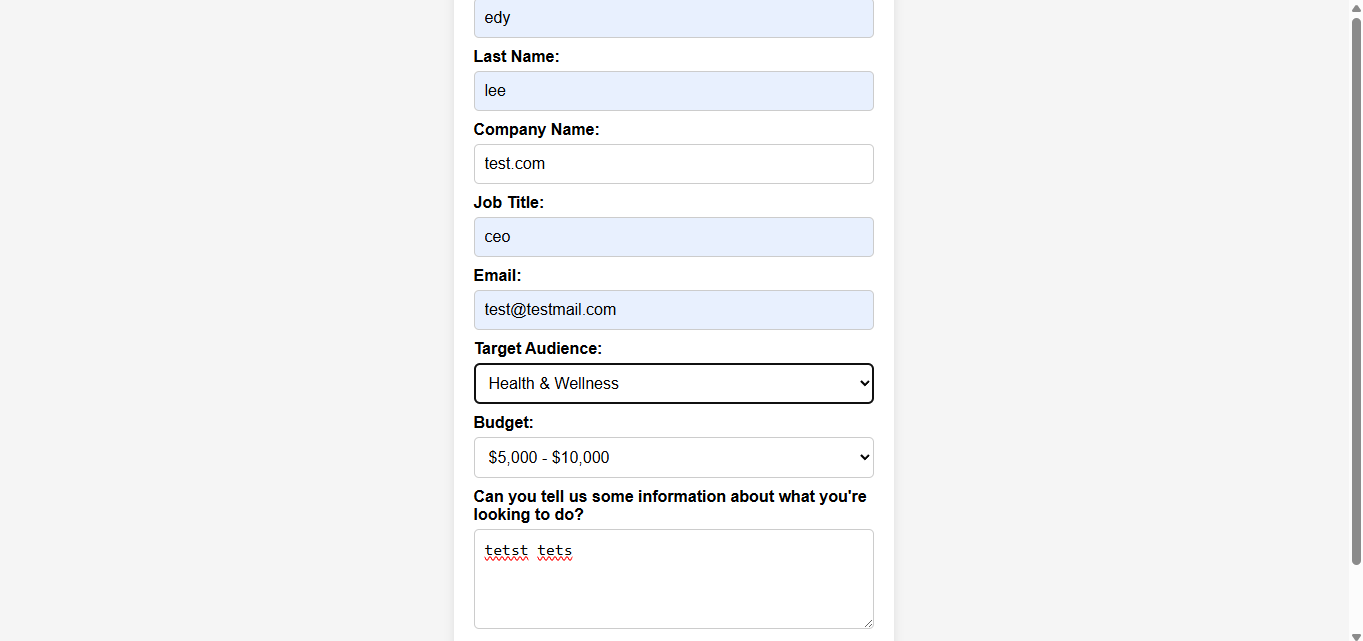The width and height of the screenshot is (1363, 641).
Task: Open the Target Audience dropdown
Action: 673,384
